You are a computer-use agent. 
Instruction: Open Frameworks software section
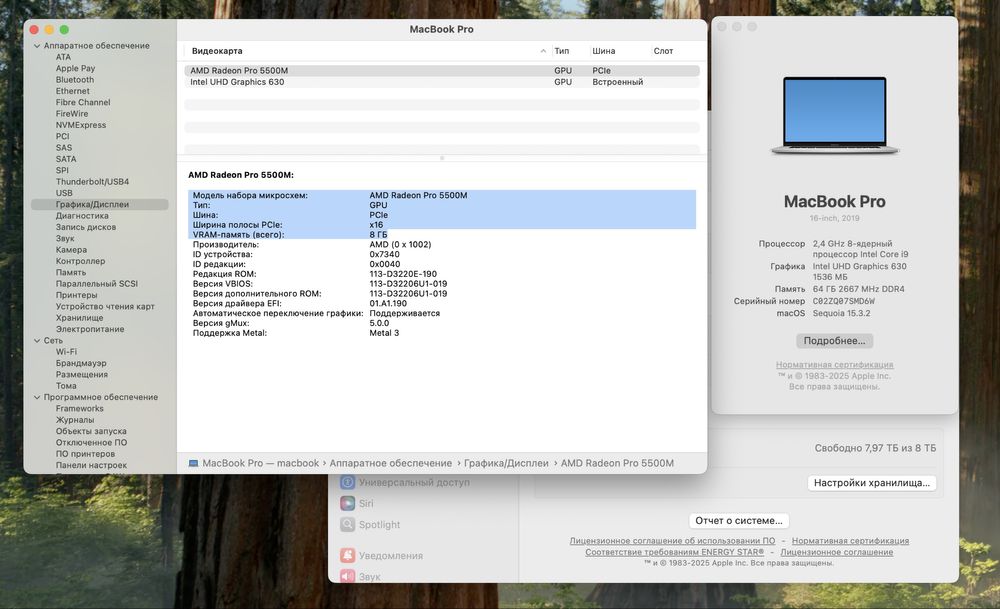80,409
